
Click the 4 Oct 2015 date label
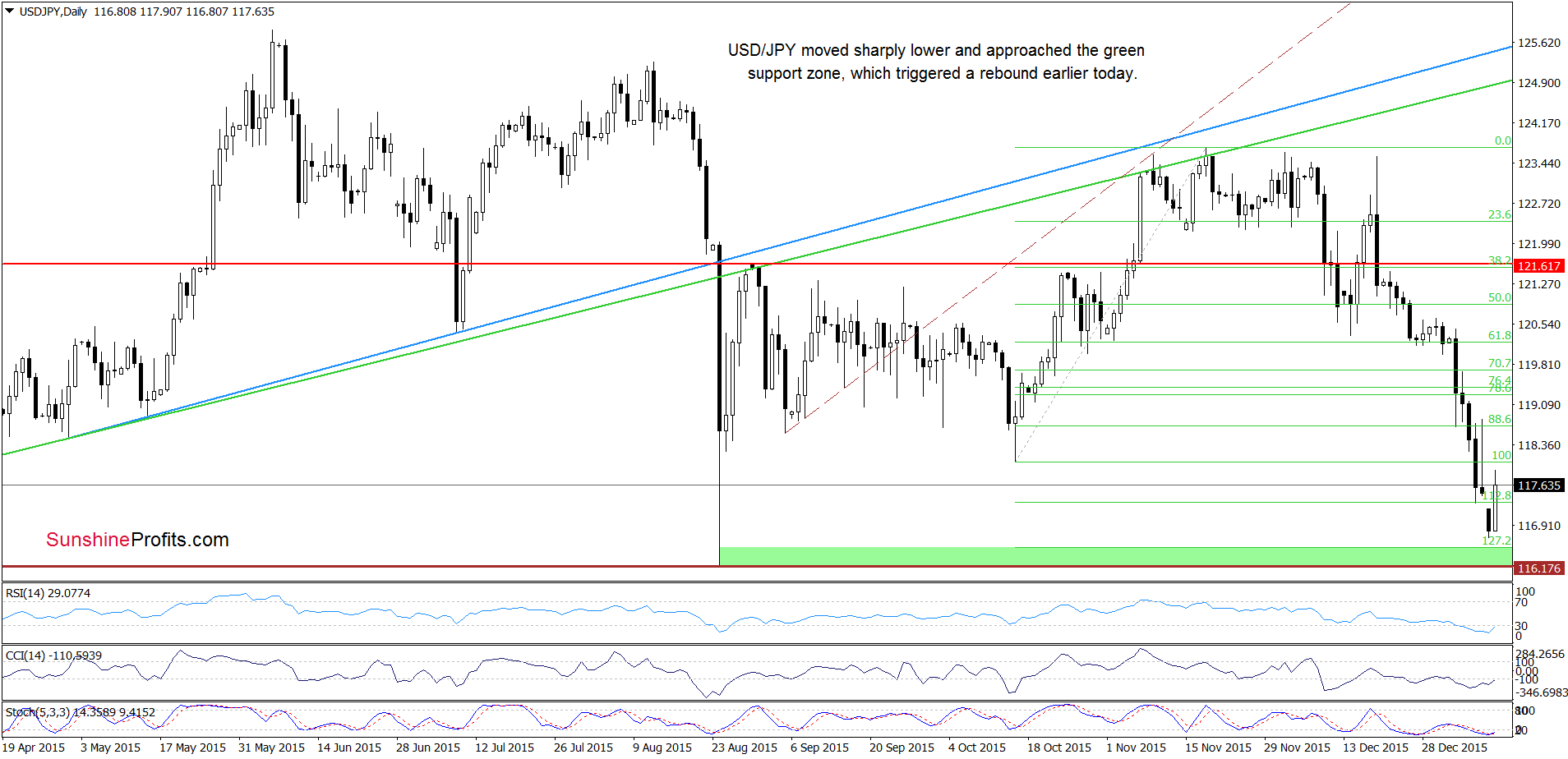(x=977, y=747)
